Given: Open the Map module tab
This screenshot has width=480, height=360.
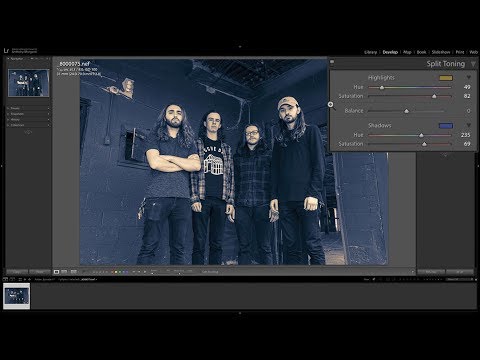Looking at the screenshot, I should tap(407, 52).
